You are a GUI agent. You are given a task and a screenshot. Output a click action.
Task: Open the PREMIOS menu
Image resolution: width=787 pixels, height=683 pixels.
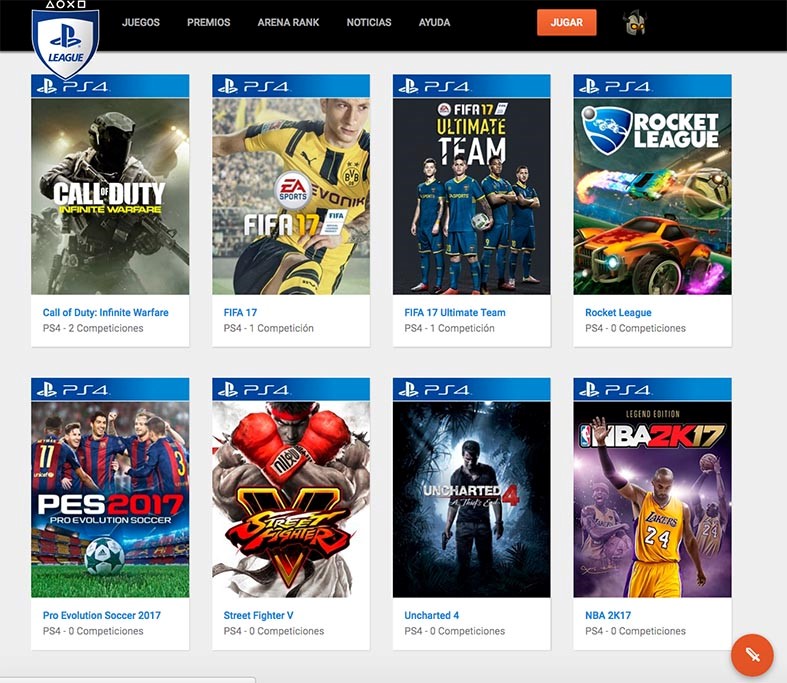[x=208, y=23]
